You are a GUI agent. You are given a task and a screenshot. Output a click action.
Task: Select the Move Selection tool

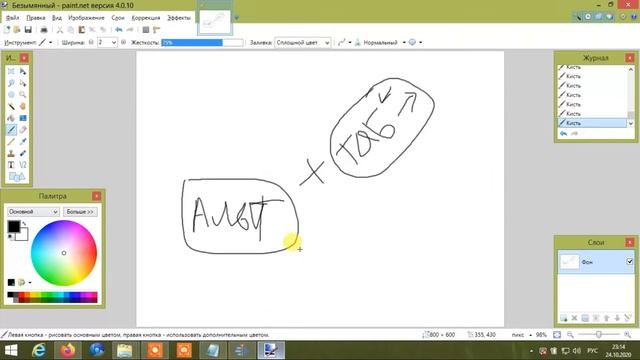tap(23, 83)
